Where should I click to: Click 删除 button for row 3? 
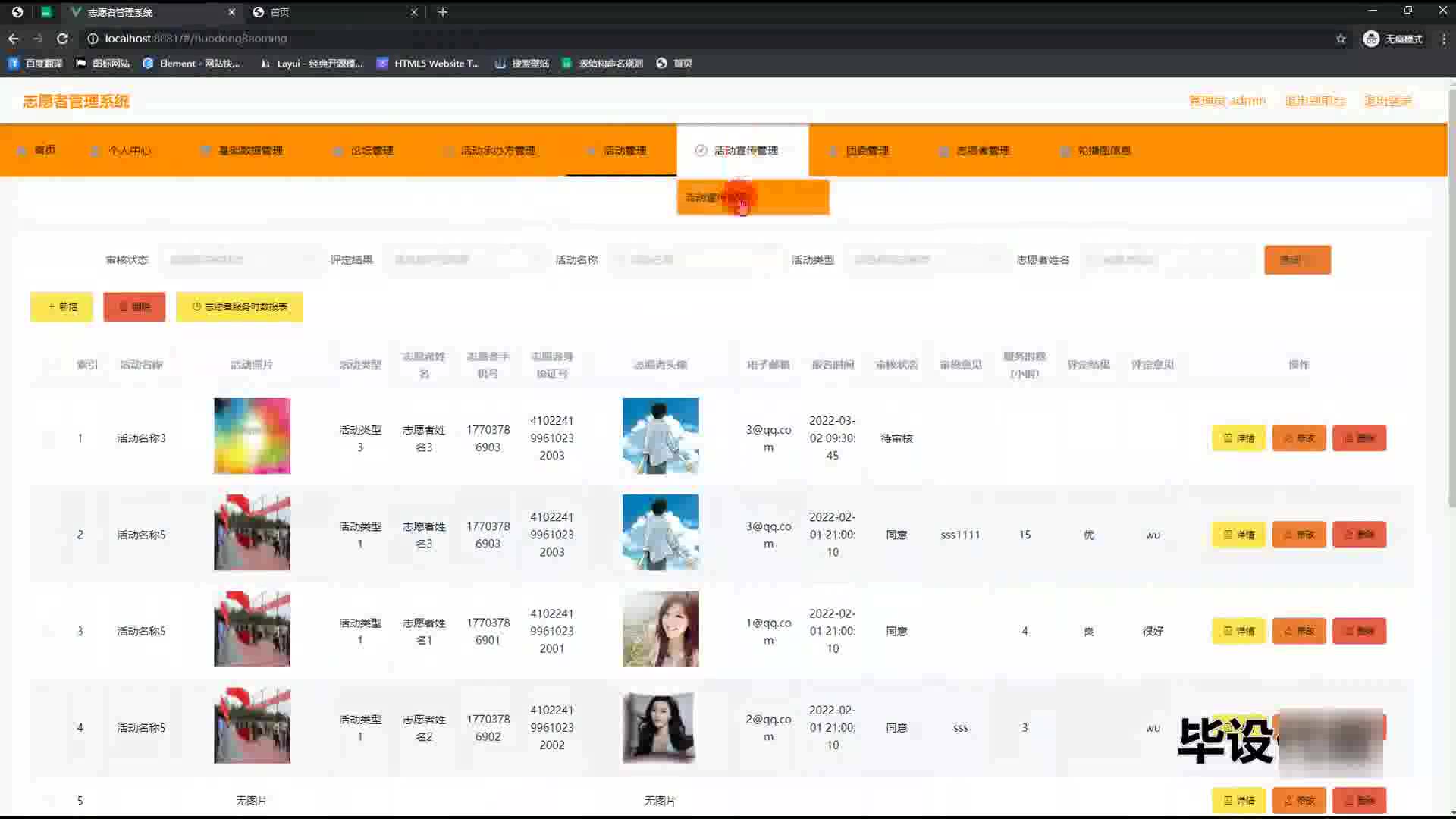click(1359, 631)
